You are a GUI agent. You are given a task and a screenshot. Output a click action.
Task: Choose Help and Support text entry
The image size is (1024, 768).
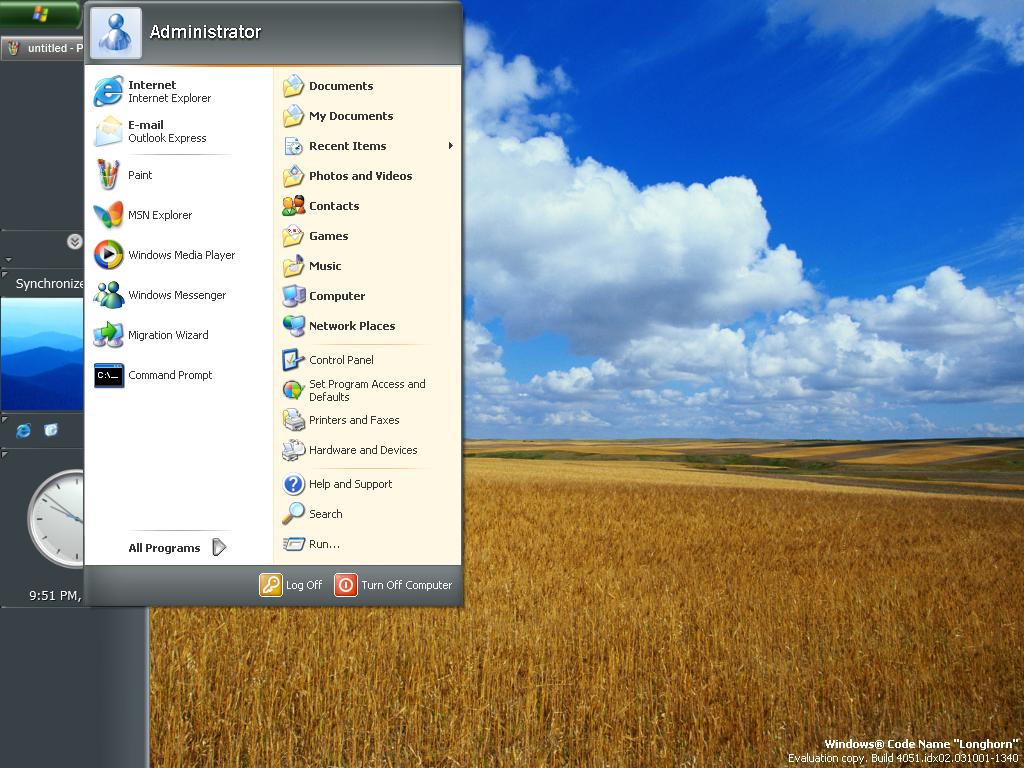coord(350,484)
